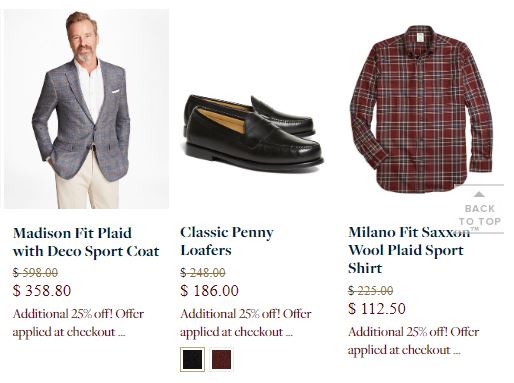This screenshot has width=514, height=383.
Task: Click the crossed-out $ 598.00 original price
Action: [35, 273]
